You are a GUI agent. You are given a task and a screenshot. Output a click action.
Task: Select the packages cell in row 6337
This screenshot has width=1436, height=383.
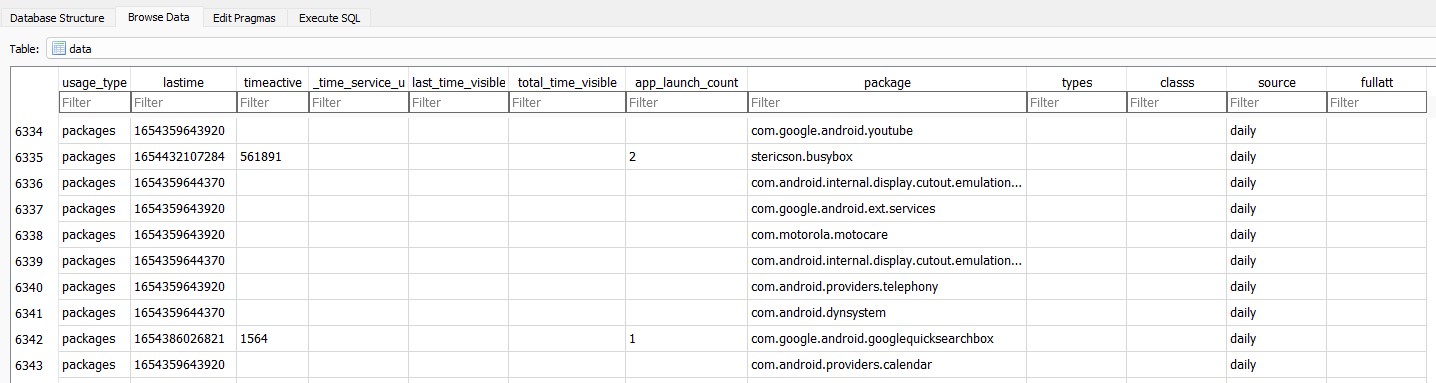tap(94, 209)
